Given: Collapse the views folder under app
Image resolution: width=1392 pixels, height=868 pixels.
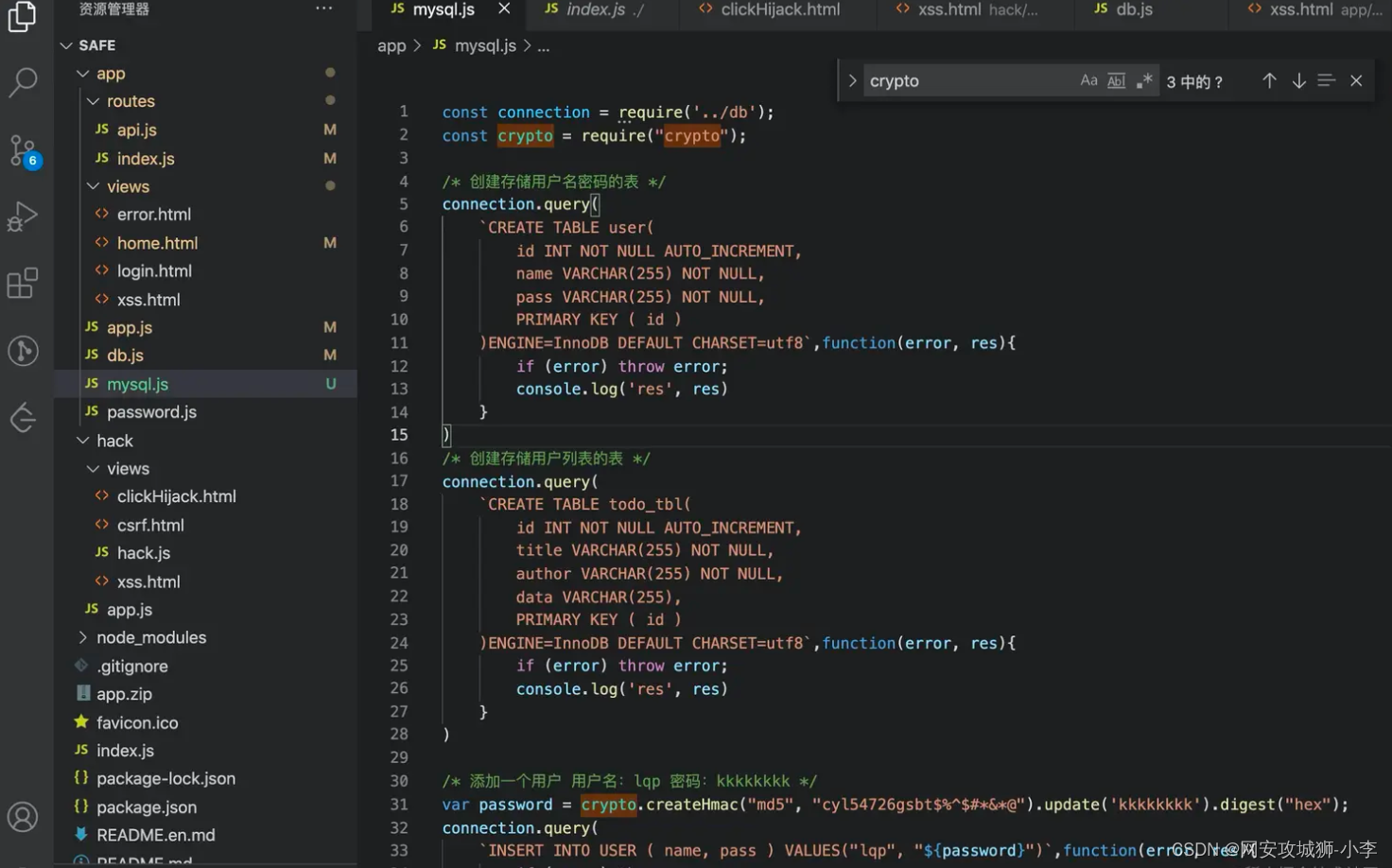Looking at the screenshot, I should (x=93, y=186).
